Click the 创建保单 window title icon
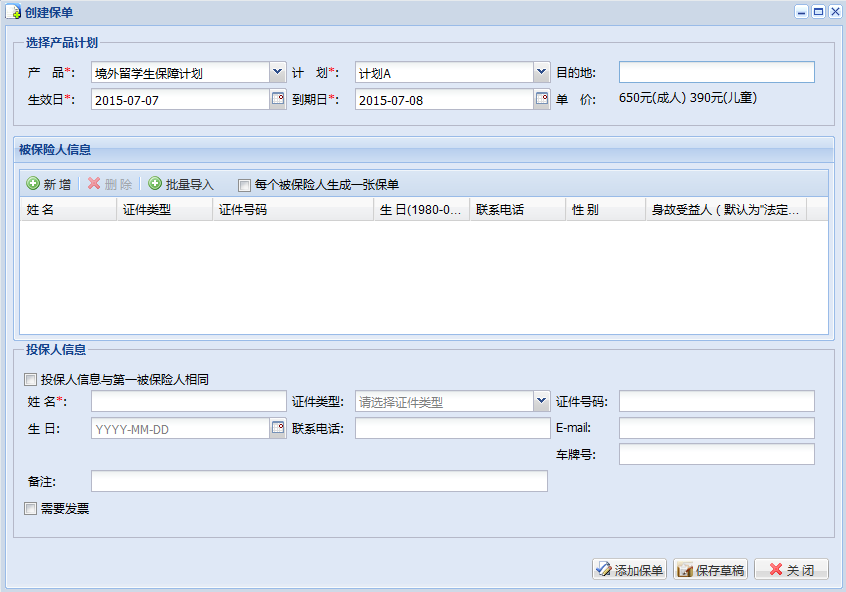This screenshot has width=846, height=592. coord(13,11)
